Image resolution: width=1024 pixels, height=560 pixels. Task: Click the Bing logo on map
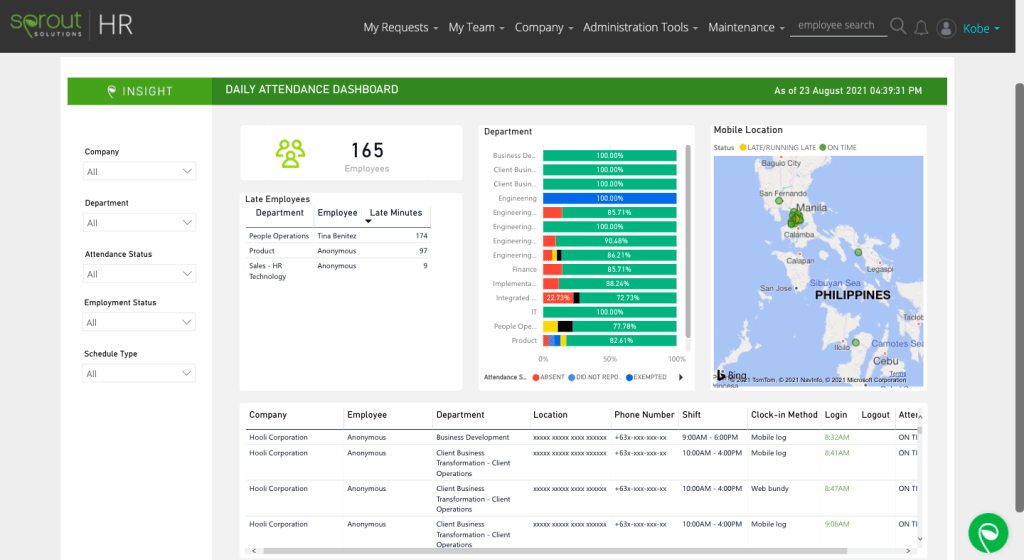click(x=731, y=375)
